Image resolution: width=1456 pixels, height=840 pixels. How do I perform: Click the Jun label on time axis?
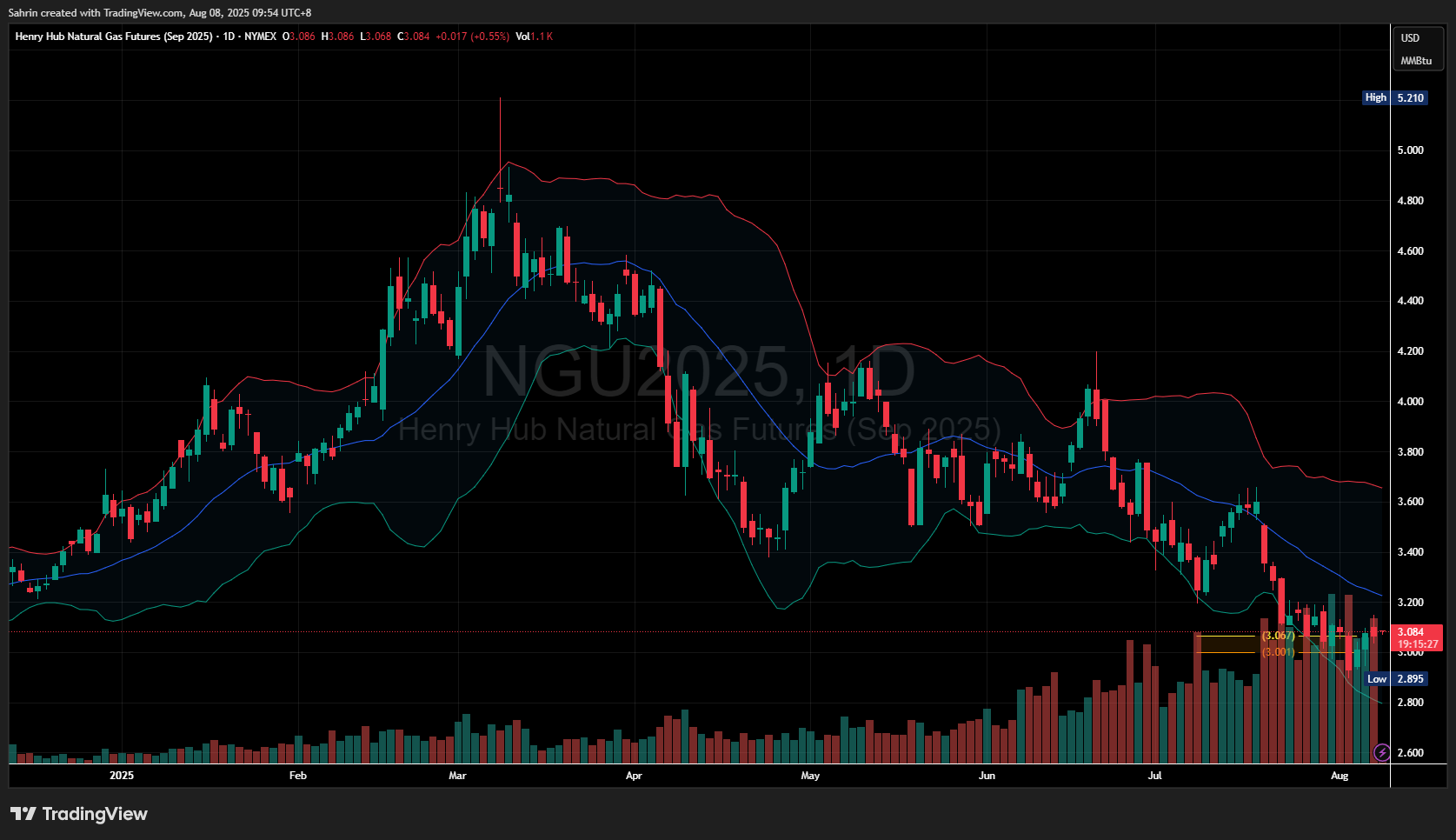click(987, 776)
